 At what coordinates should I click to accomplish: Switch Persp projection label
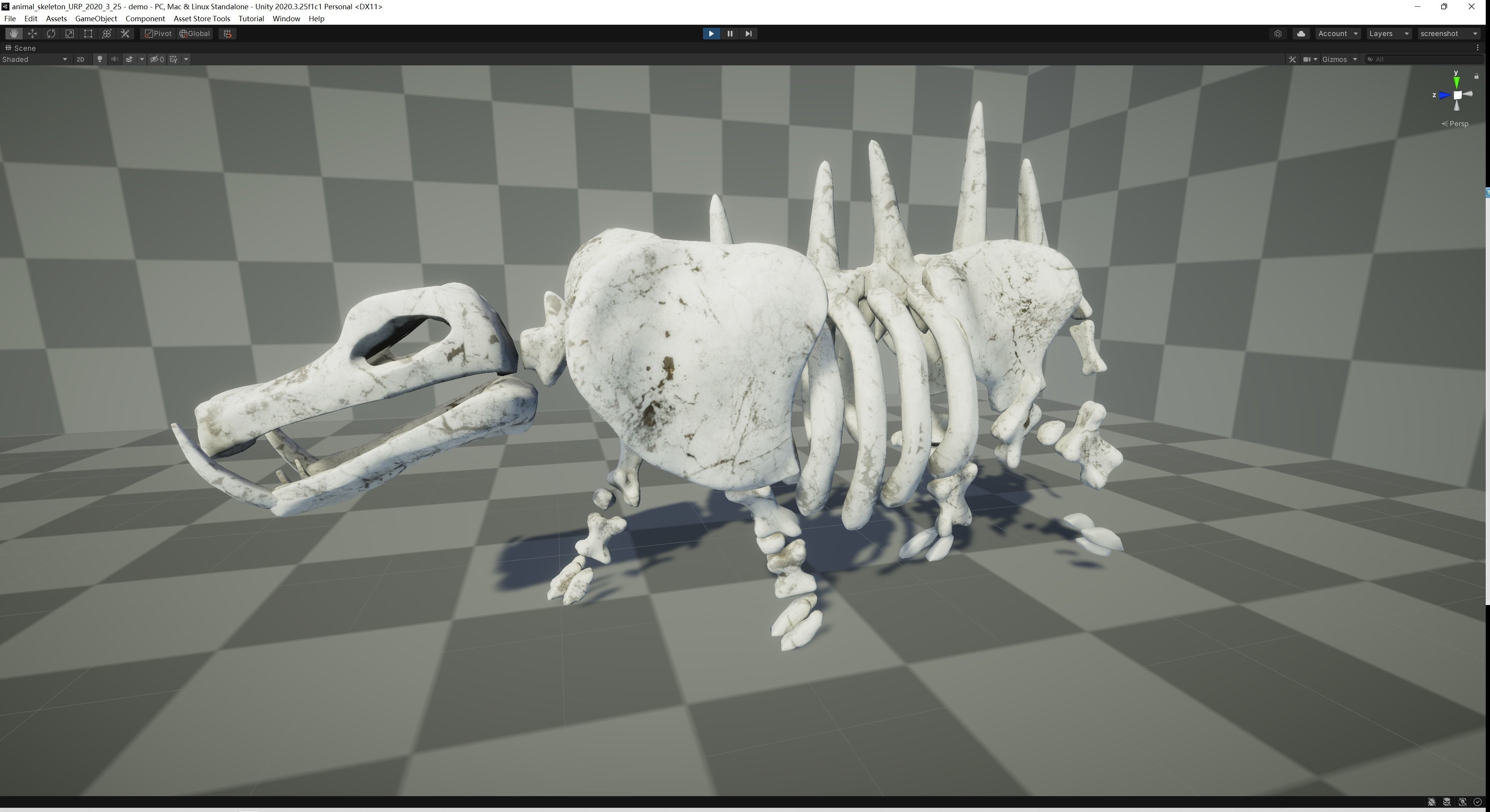click(1455, 123)
